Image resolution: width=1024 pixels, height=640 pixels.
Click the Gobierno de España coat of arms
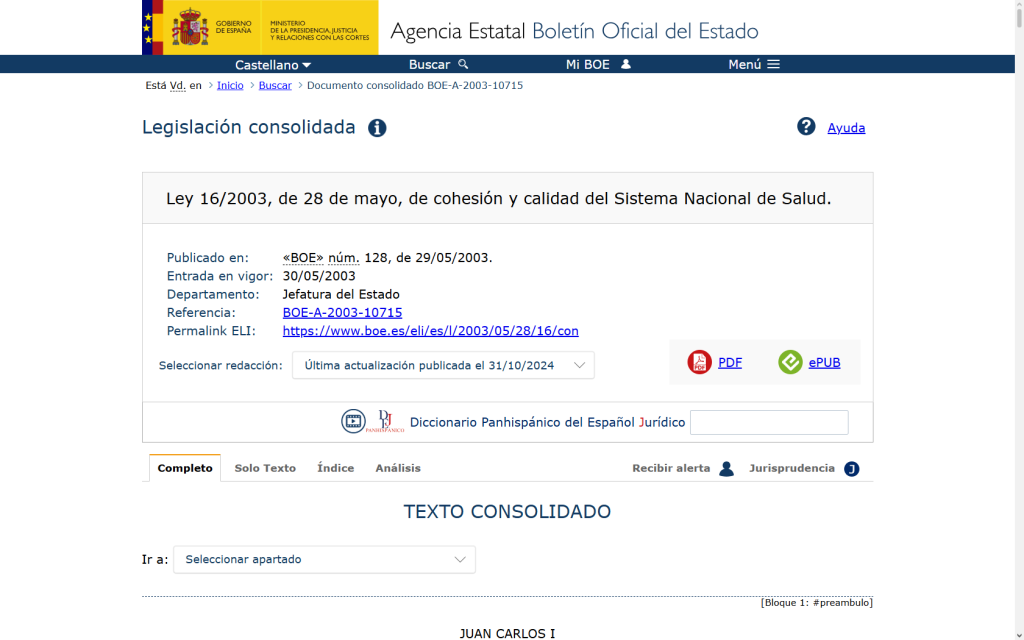pos(189,28)
